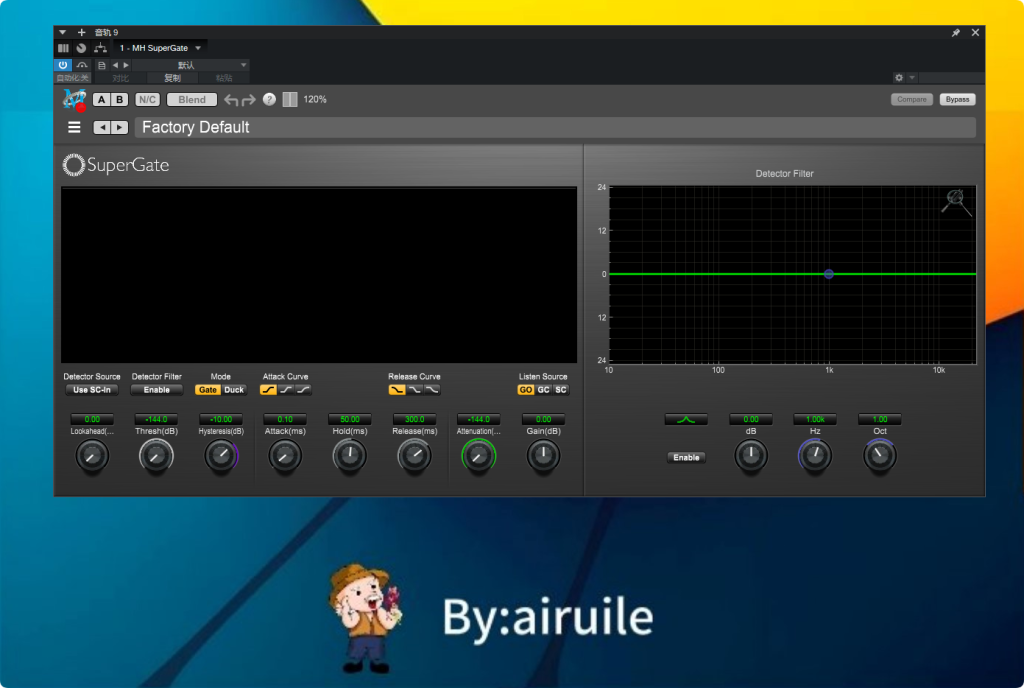
Task: Toggle the Bypass button
Action: (957, 99)
